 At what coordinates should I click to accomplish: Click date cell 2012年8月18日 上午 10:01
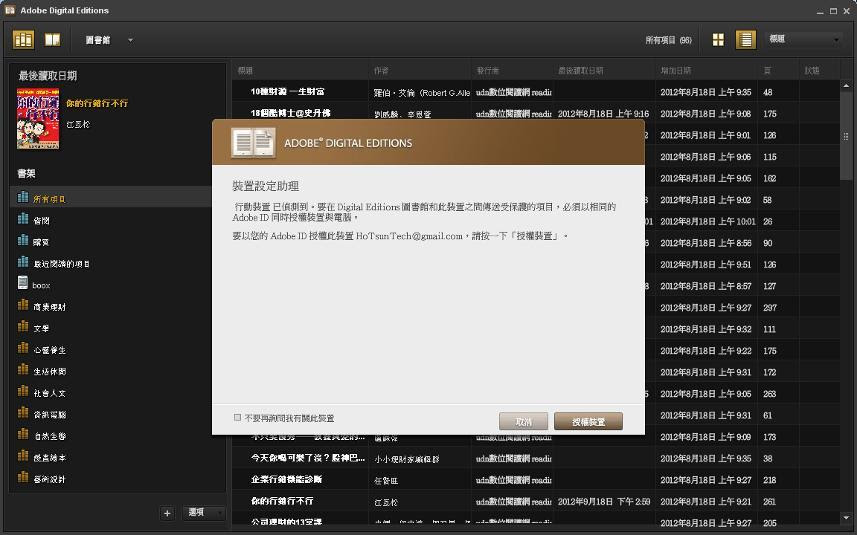(708, 221)
